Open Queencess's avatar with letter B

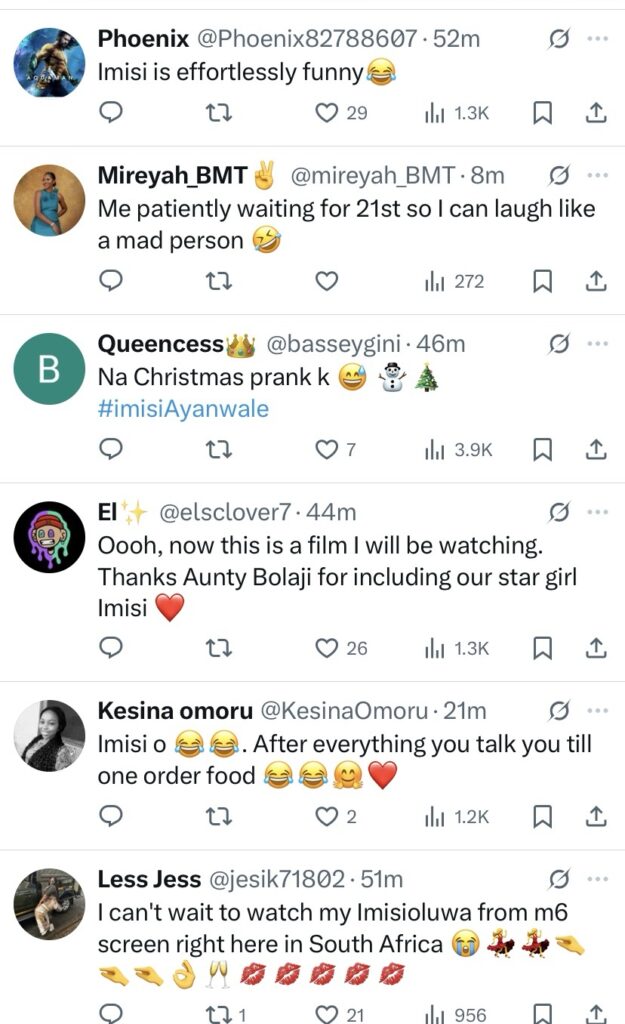pyautogui.click(x=49, y=369)
